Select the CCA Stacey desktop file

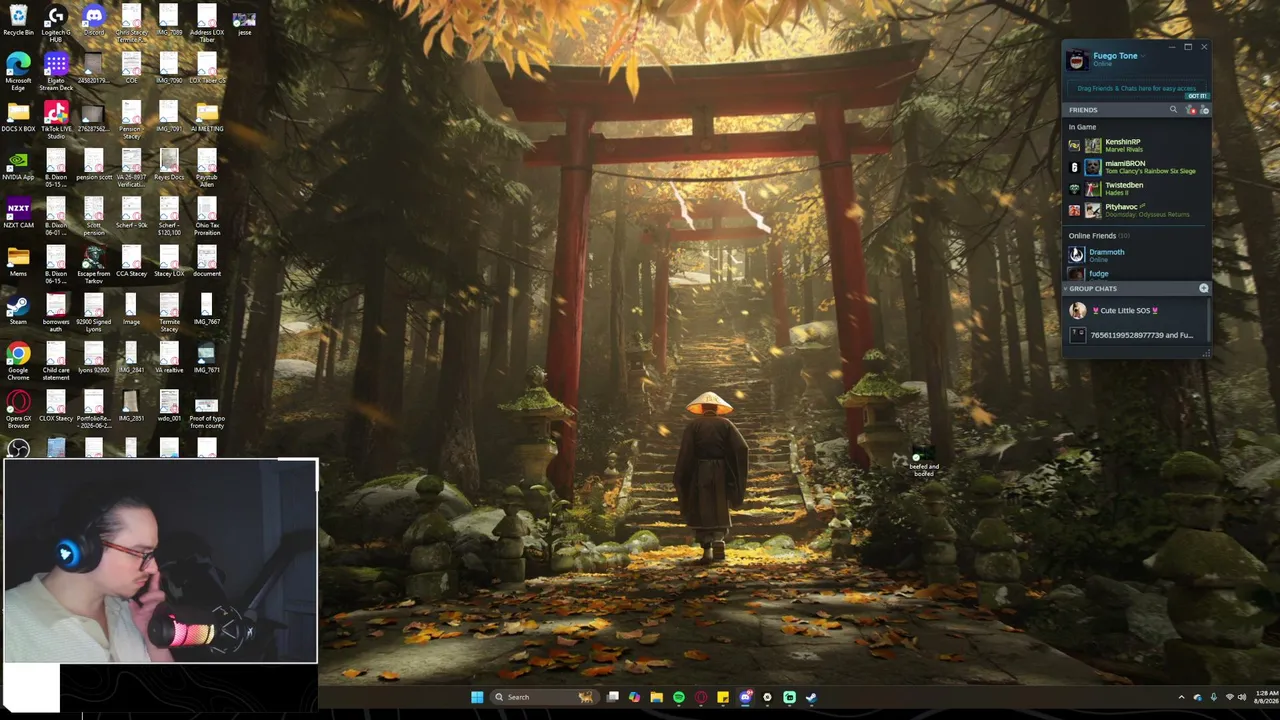(x=132, y=261)
